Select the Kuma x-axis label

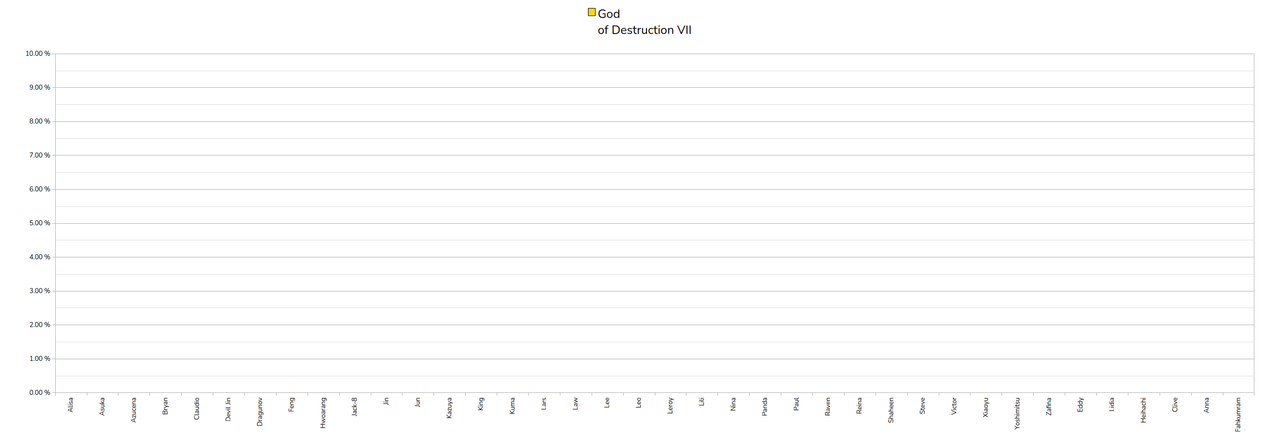512,405
